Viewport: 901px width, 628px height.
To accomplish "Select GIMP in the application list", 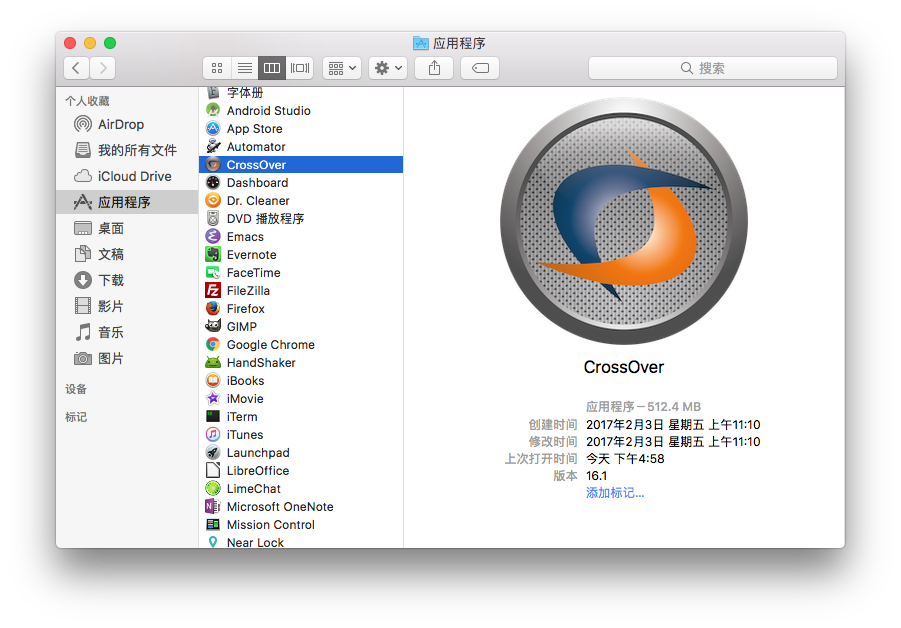I will click(241, 327).
